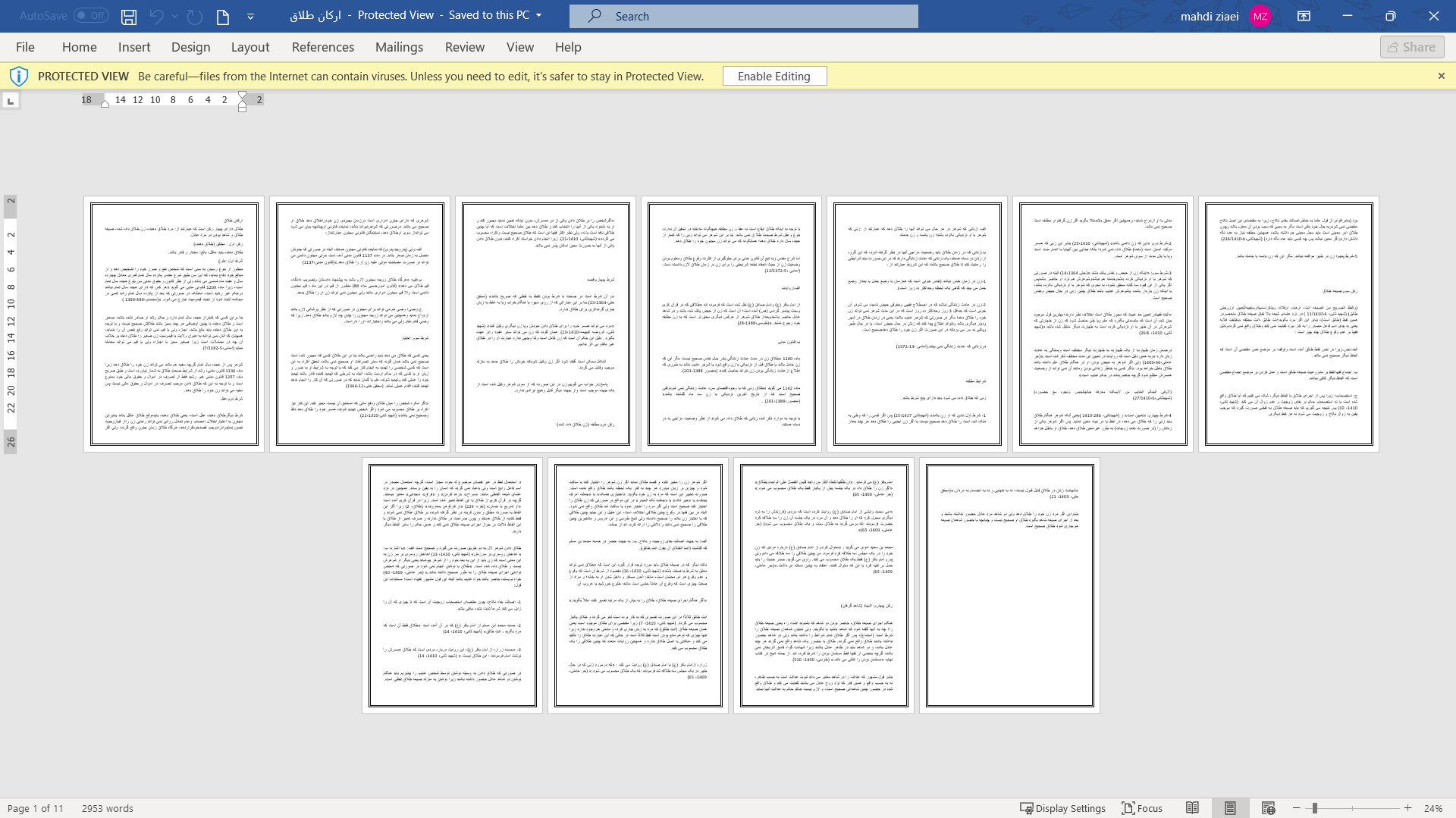Click the Save icon in title bar
This screenshot has height=818, width=1456.
129,16
